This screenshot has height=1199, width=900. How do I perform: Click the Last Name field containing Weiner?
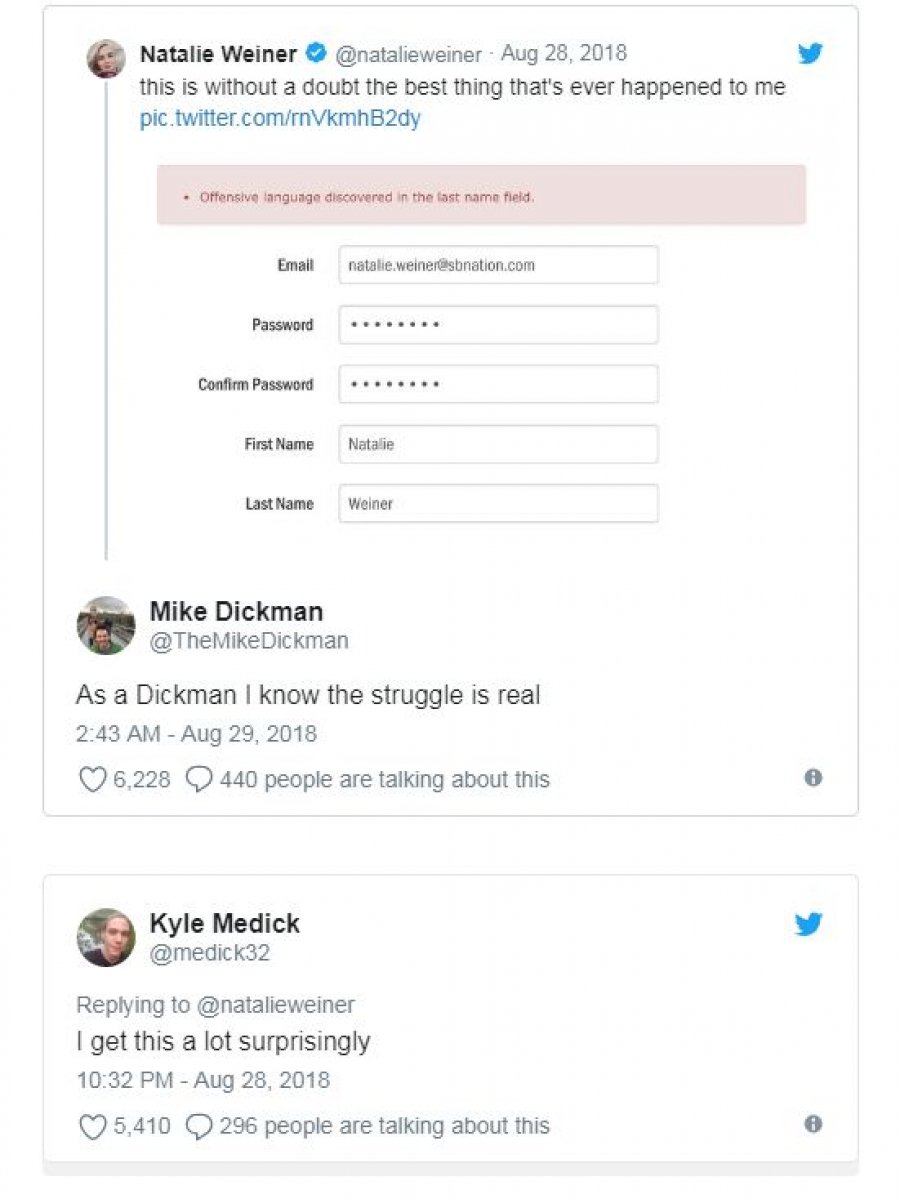click(x=498, y=503)
